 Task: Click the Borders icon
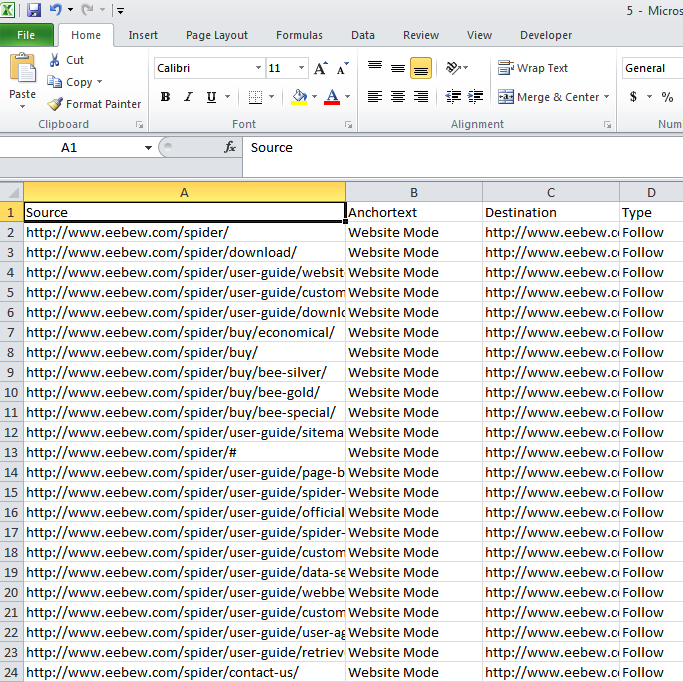(x=255, y=97)
